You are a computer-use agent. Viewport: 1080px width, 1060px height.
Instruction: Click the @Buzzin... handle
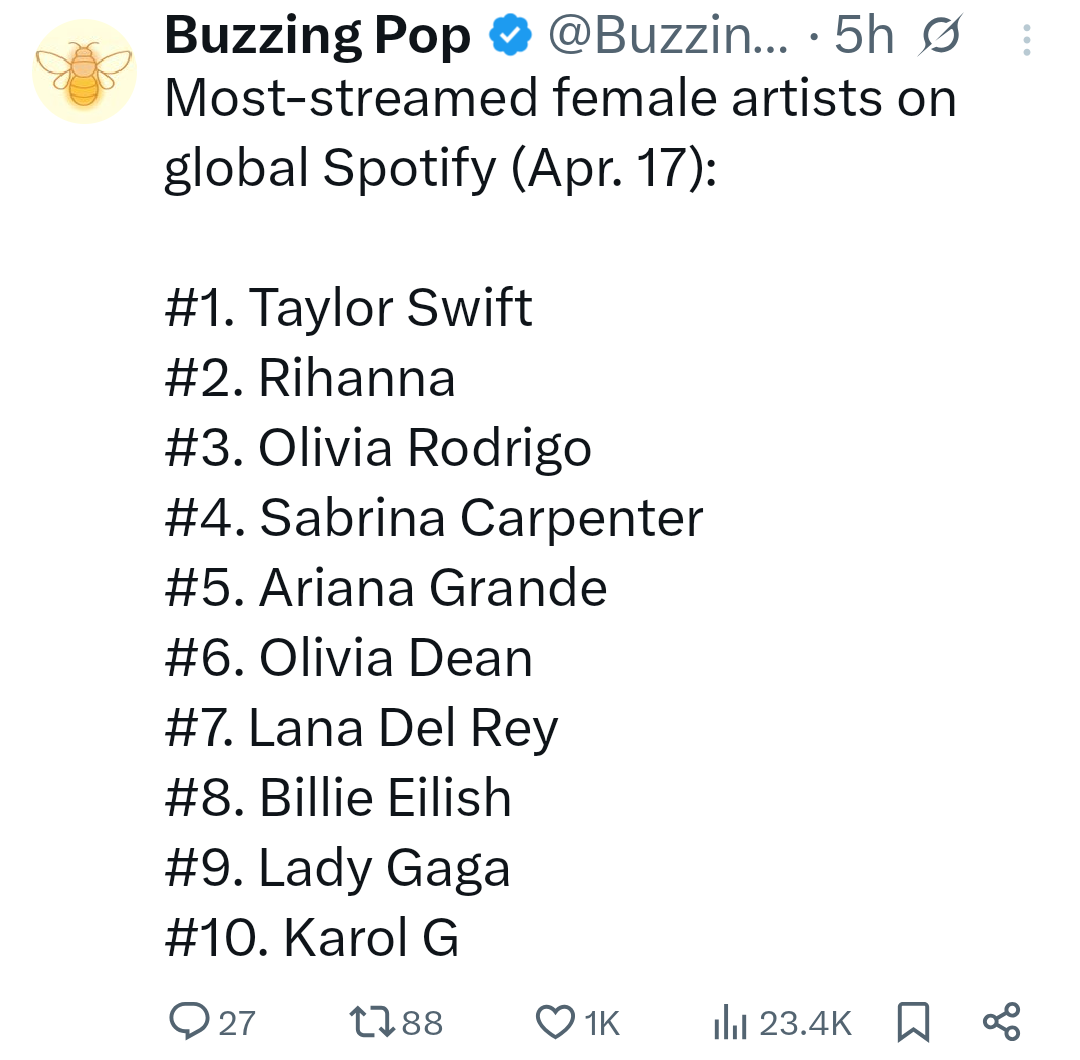668,36
